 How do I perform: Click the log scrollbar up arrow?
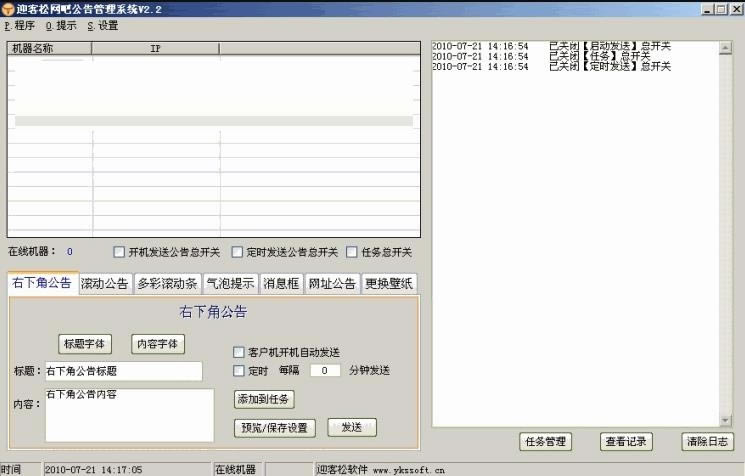(725, 48)
